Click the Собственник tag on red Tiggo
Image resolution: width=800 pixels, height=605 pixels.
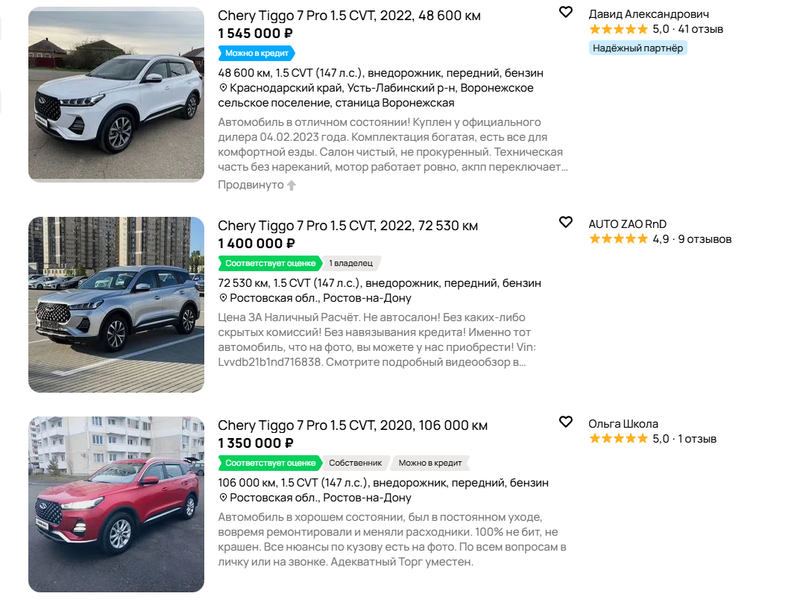coord(355,463)
